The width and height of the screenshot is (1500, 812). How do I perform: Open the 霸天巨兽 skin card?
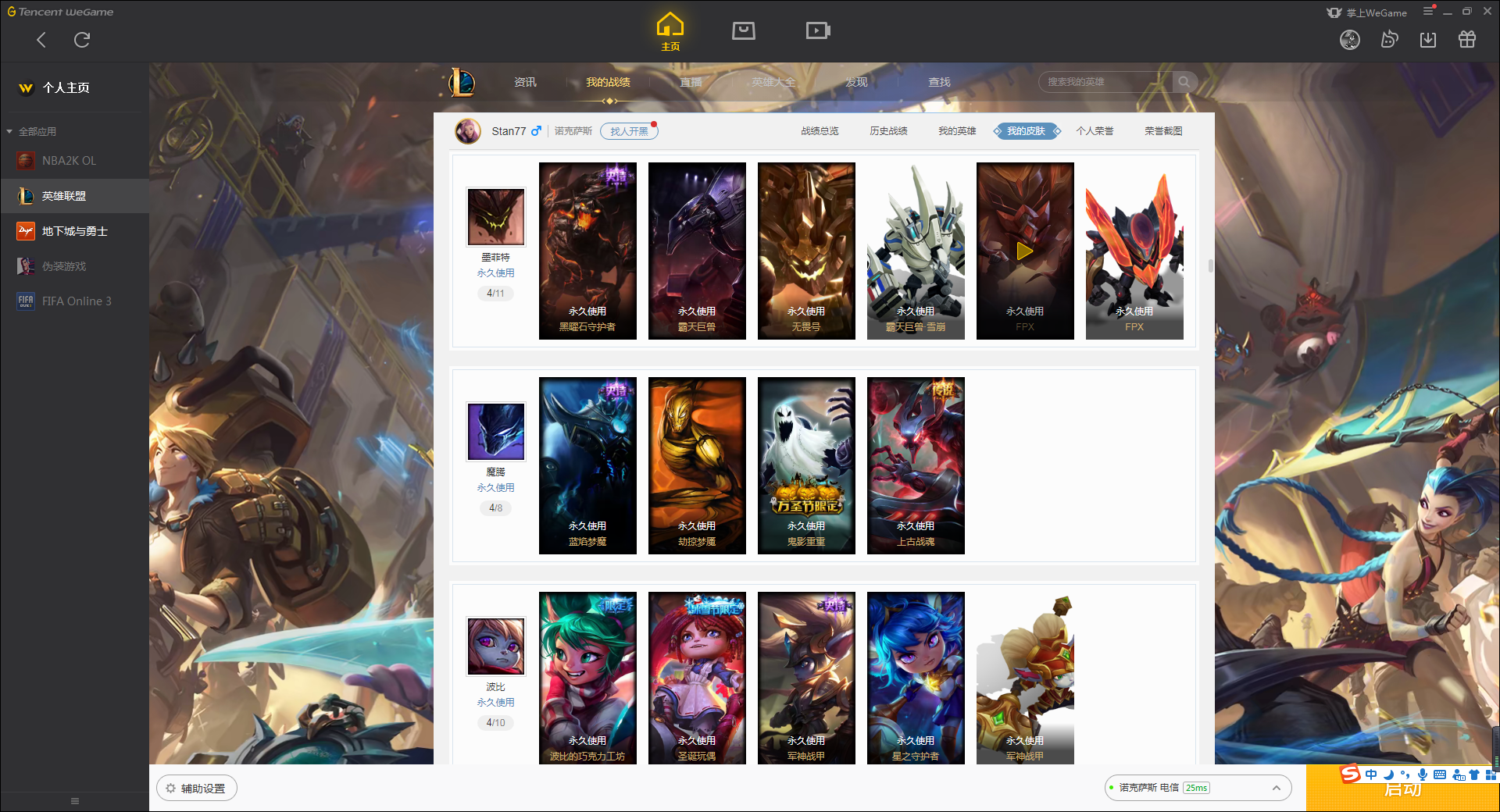point(697,251)
